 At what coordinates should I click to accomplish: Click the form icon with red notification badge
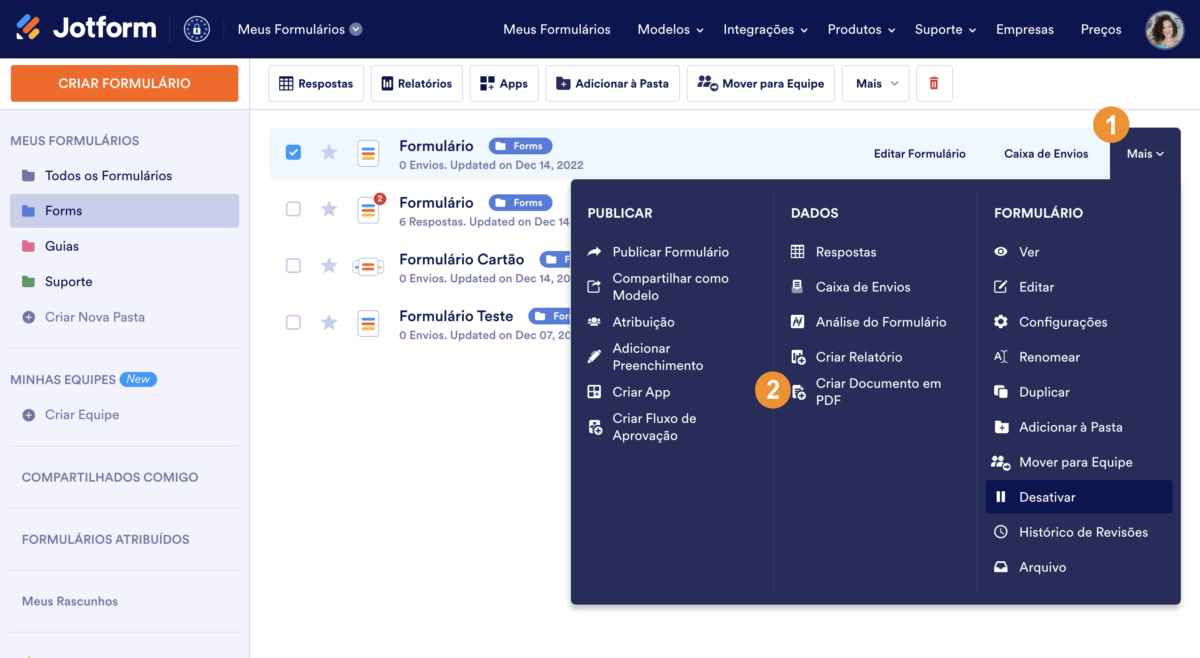[369, 209]
